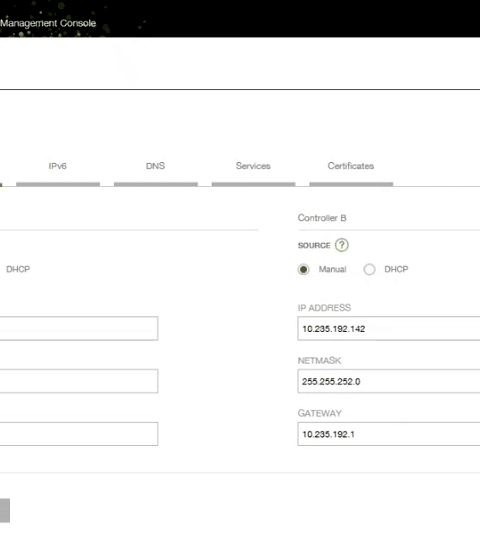Screen dimensions: 480x542
Task: Click the GATEWAY label above its field
Action: pos(320,413)
